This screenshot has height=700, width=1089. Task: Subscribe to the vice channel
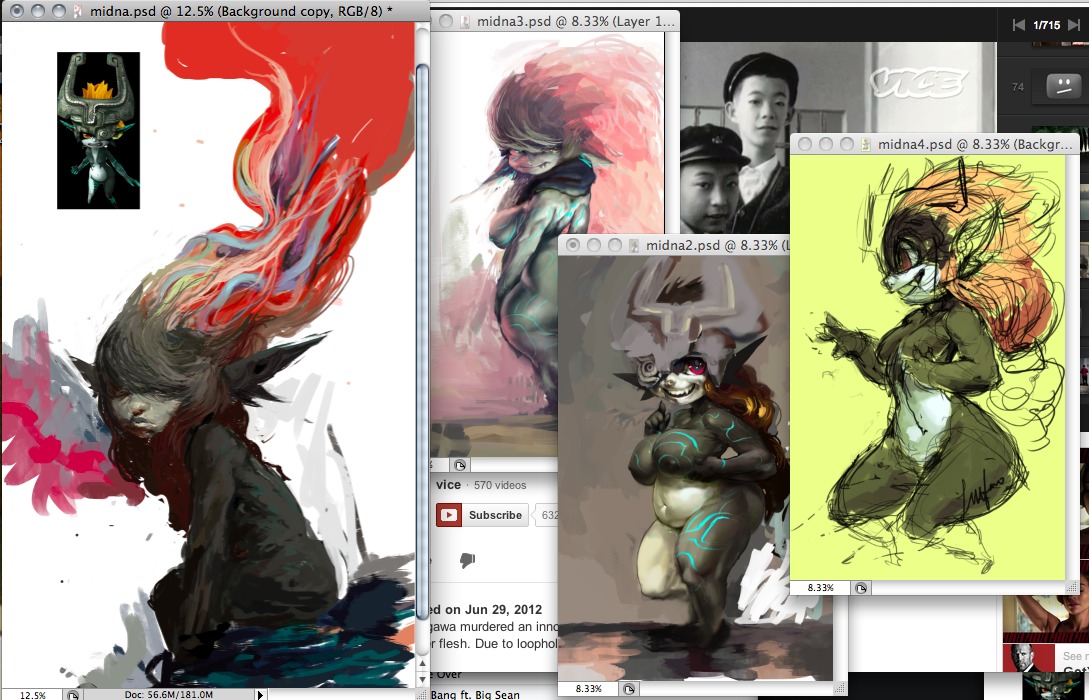[x=483, y=515]
